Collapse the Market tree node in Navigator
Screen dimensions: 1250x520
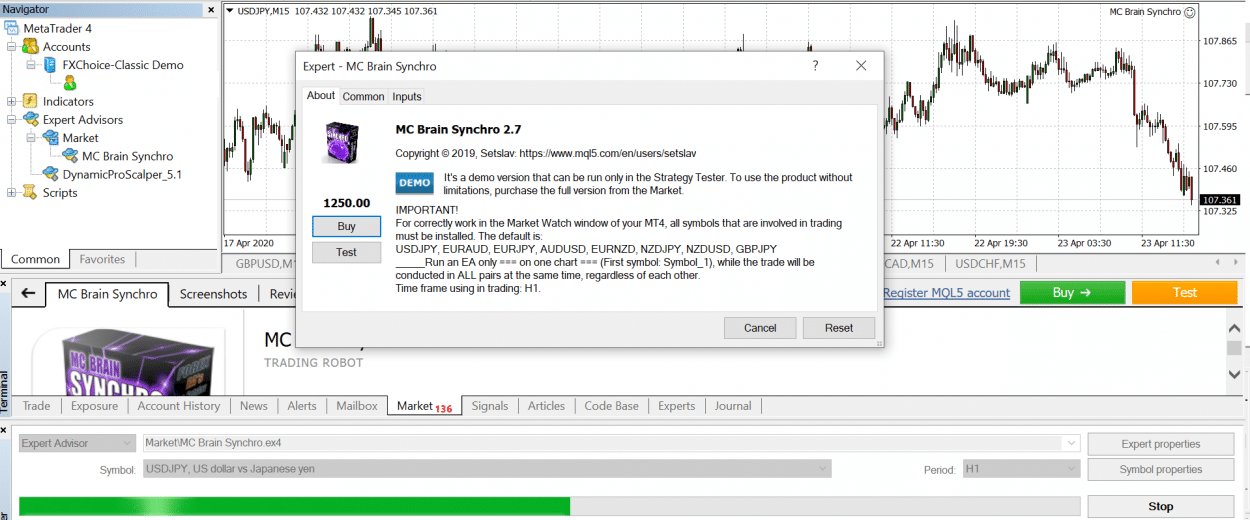(x=31, y=138)
